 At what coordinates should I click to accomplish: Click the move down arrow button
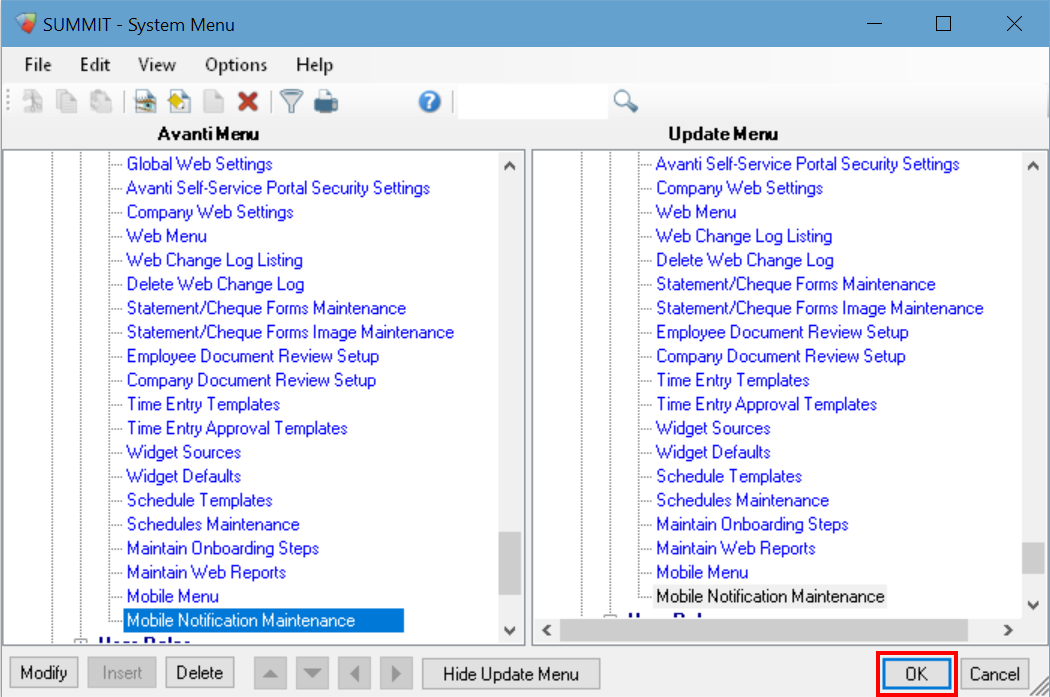(312, 674)
